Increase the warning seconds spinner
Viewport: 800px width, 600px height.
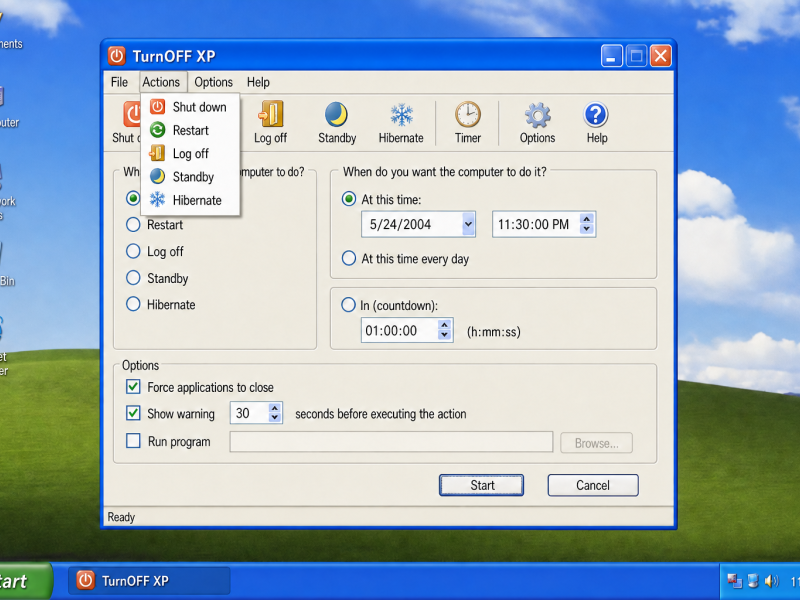[x=275, y=408]
